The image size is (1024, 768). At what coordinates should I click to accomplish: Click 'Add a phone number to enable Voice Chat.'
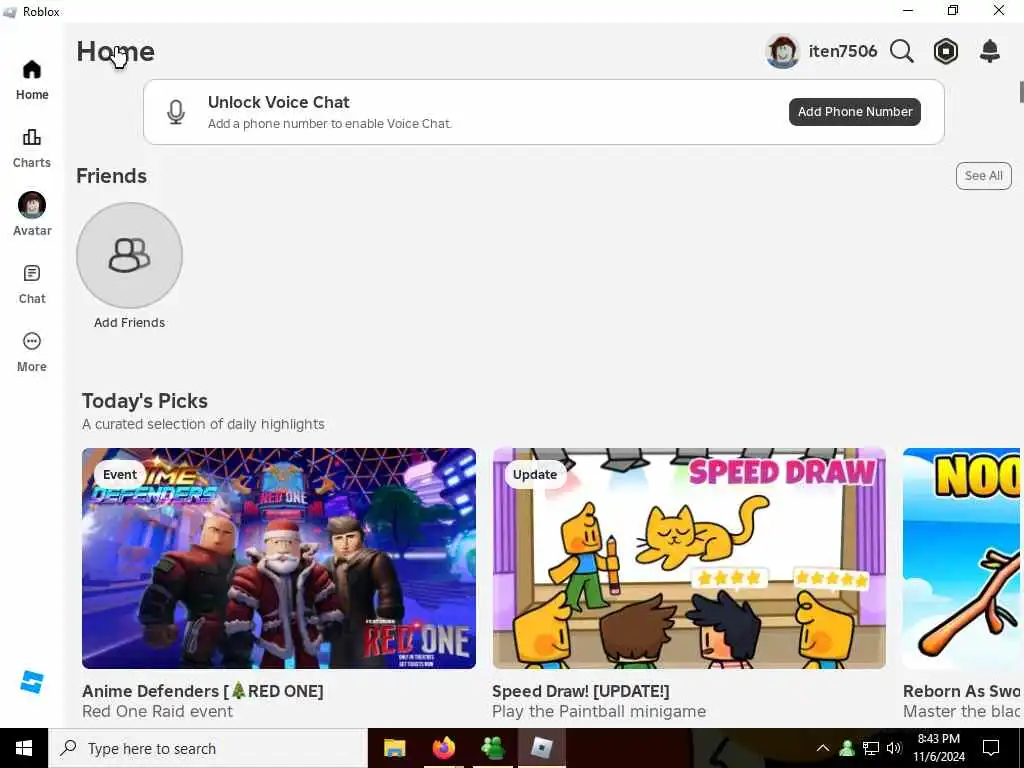pos(330,123)
